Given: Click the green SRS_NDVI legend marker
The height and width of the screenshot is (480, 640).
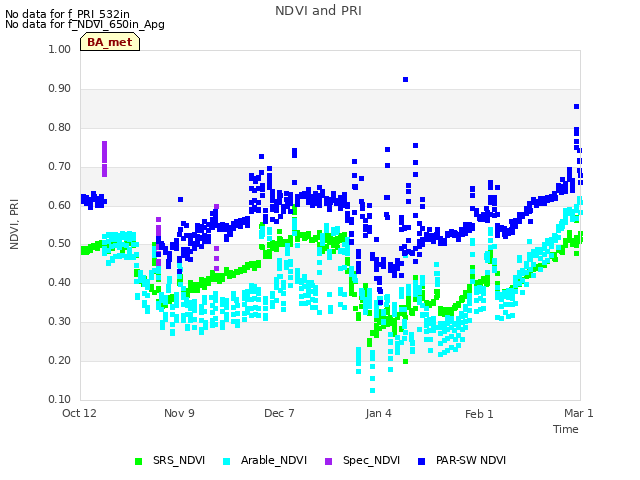Looking at the screenshot, I should pos(138,461).
